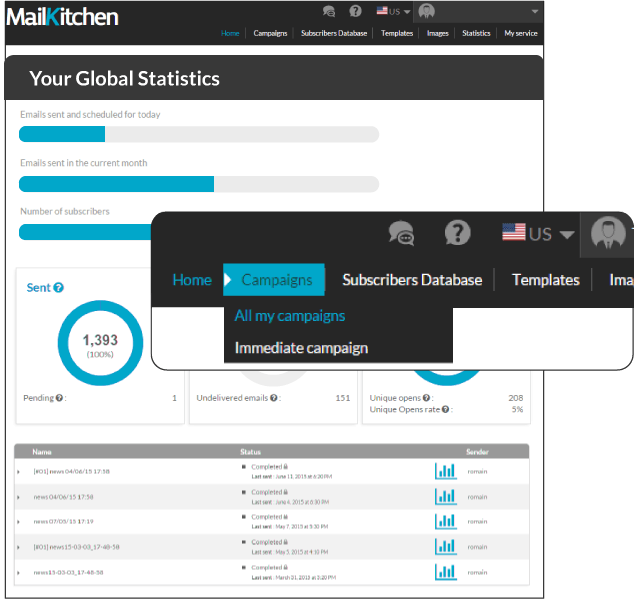Click the MailKitchen logo
Viewport: 639px width, 604px height.
(x=62, y=17)
